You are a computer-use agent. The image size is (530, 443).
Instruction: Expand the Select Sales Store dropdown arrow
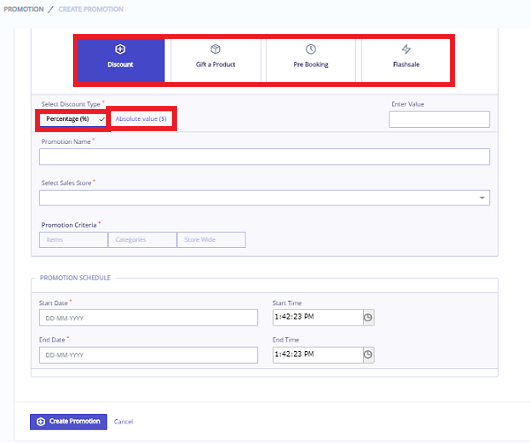(x=482, y=198)
